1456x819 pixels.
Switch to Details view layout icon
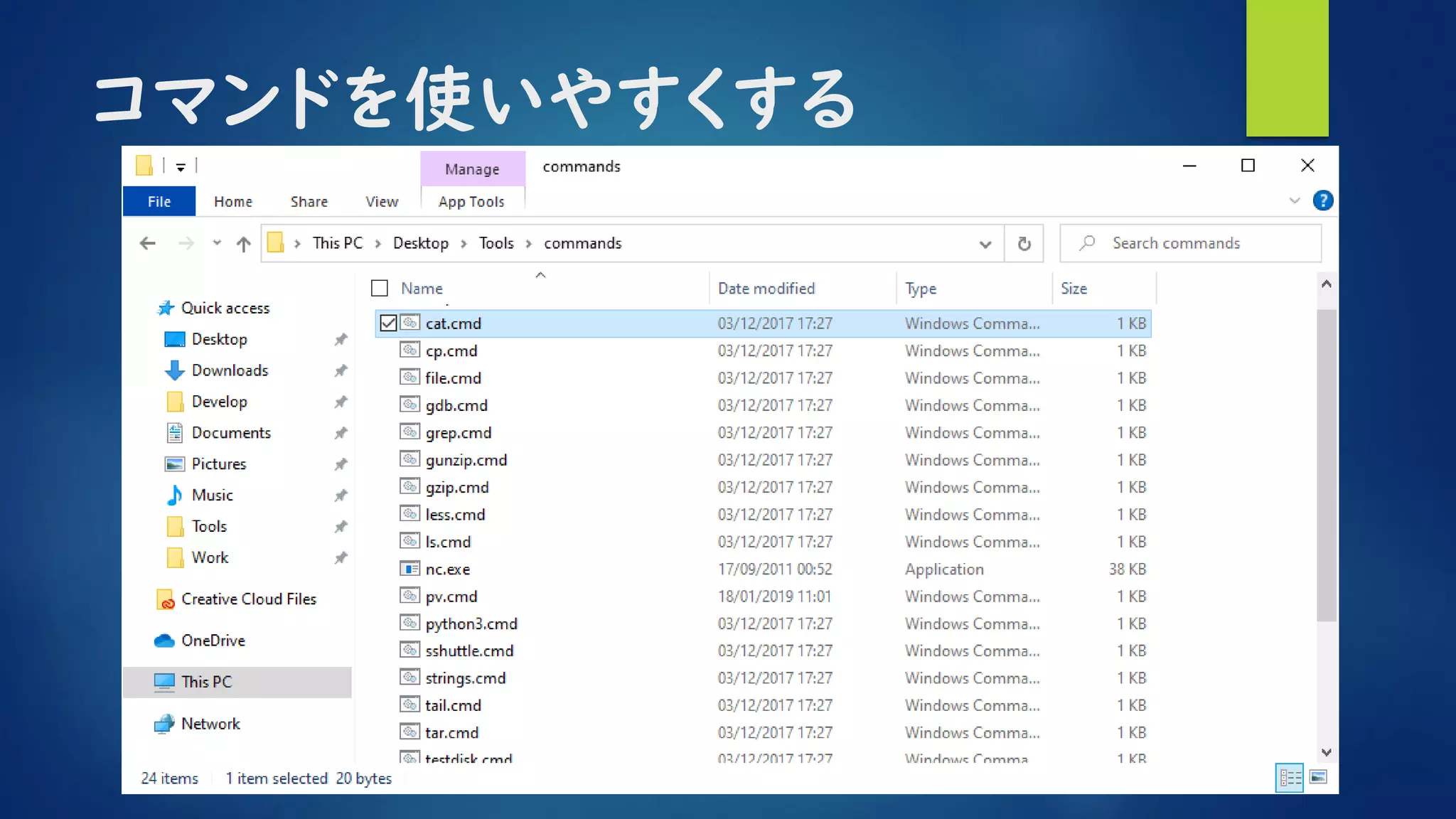click(x=1290, y=778)
